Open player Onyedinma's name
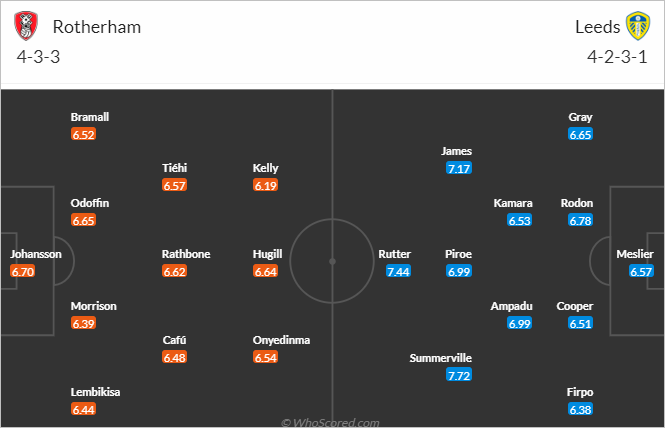The height and width of the screenshot is (428, 665). point(281,340)
